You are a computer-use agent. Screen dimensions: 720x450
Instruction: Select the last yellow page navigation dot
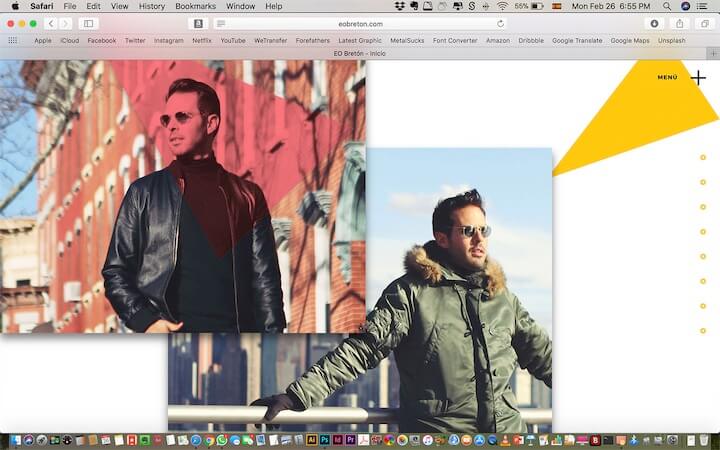(703, 331)
